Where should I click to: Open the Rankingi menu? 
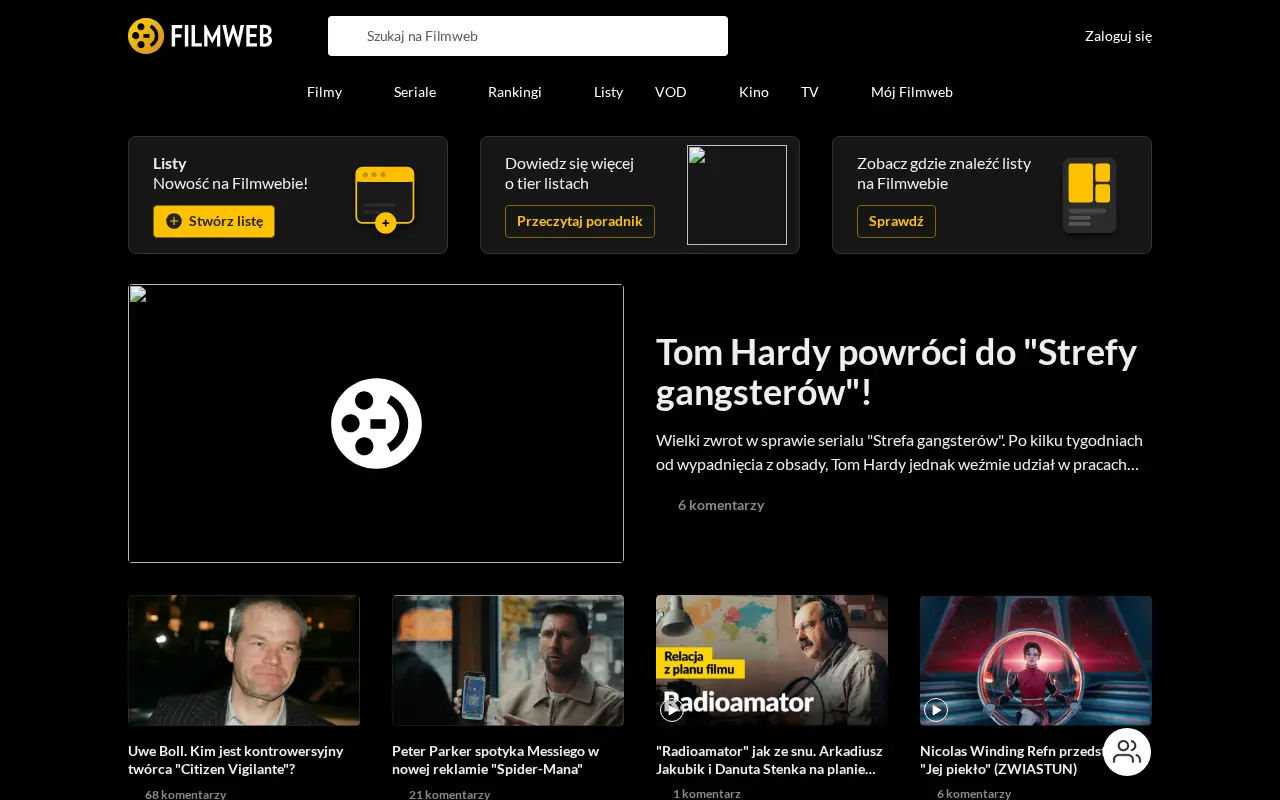(515, 92)
